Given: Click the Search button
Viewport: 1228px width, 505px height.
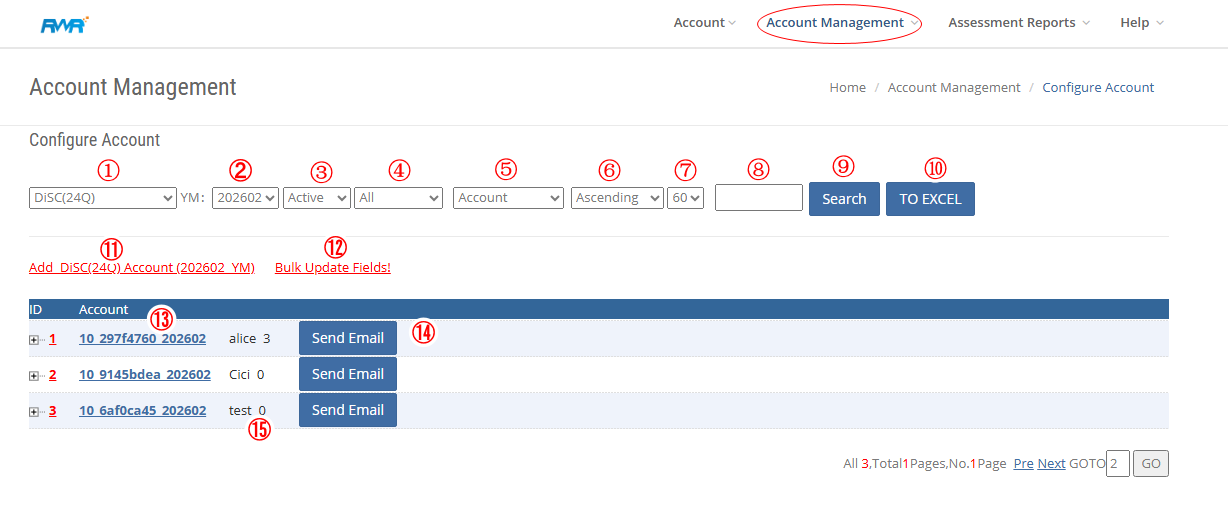Looking at the screenshot, I should 844,199.
